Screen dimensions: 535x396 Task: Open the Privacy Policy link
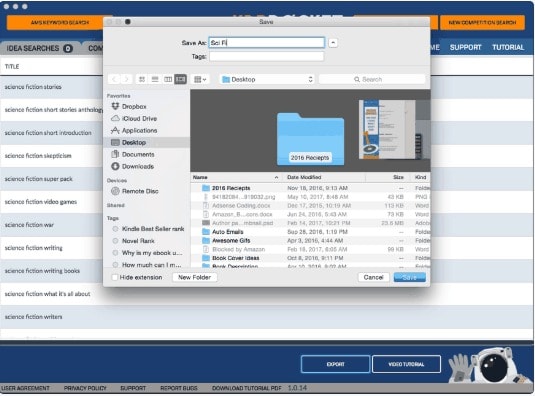click(85, 388)
